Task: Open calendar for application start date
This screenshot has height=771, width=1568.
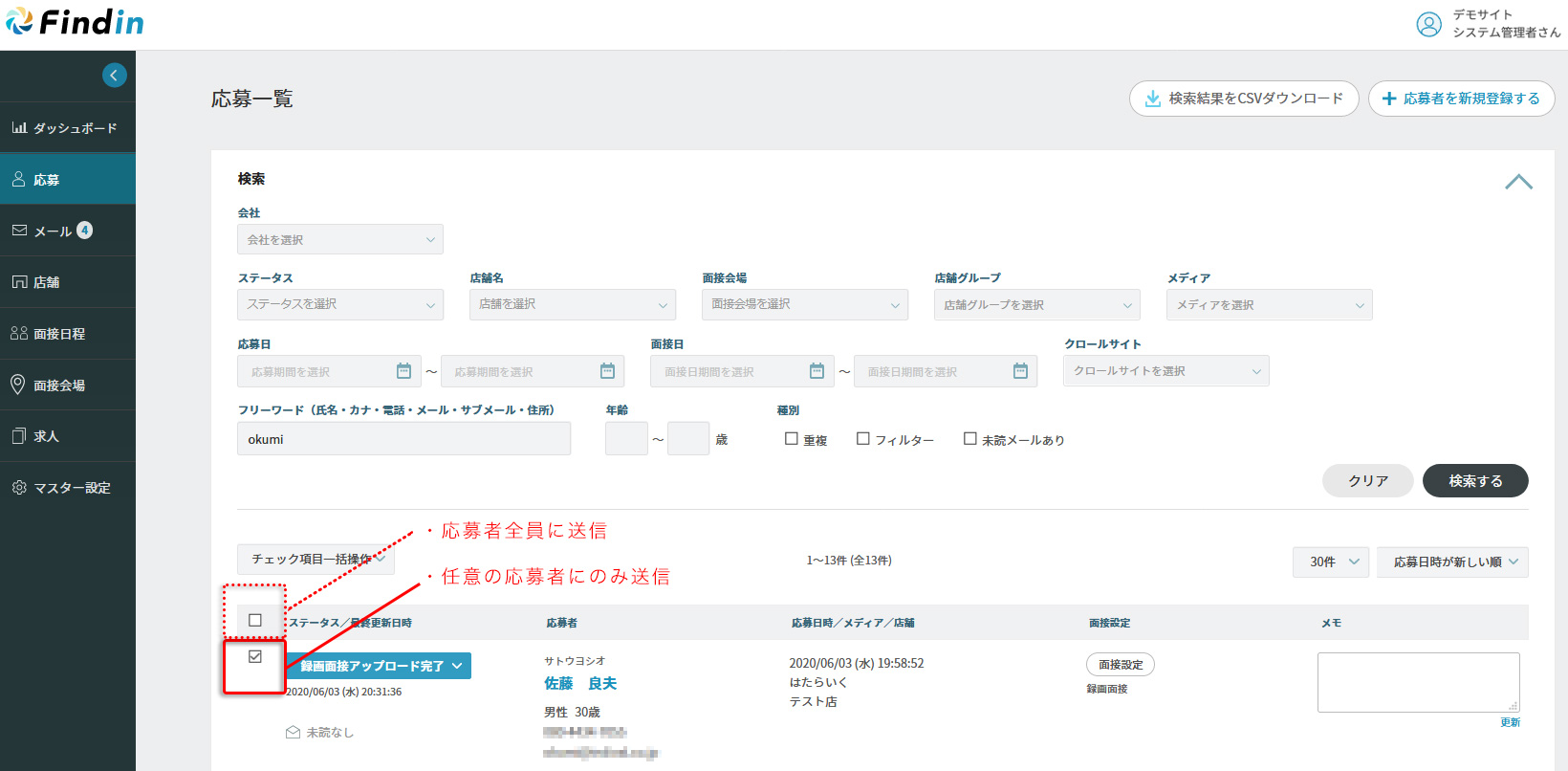Action: click(403, 371)
